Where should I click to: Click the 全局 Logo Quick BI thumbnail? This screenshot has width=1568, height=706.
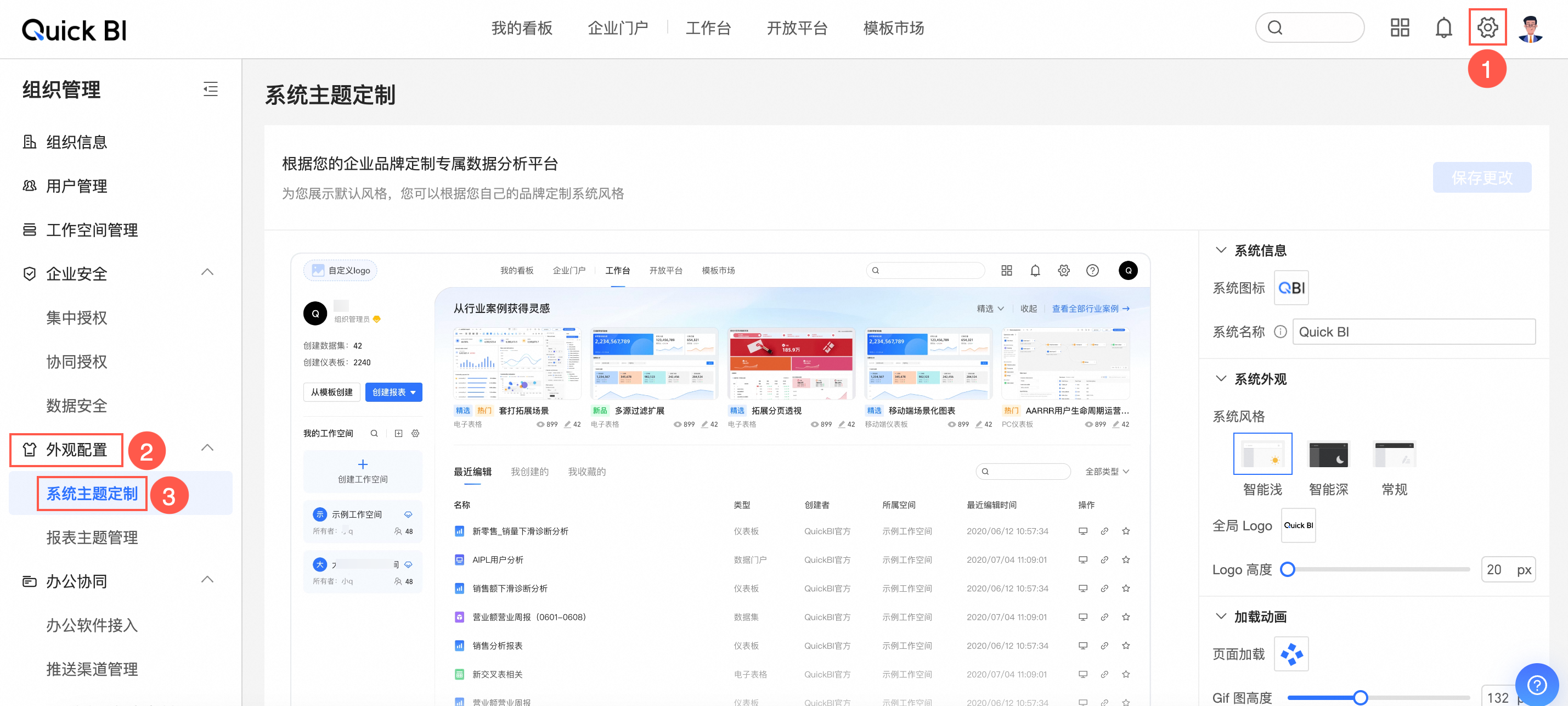pos(1298,525)
